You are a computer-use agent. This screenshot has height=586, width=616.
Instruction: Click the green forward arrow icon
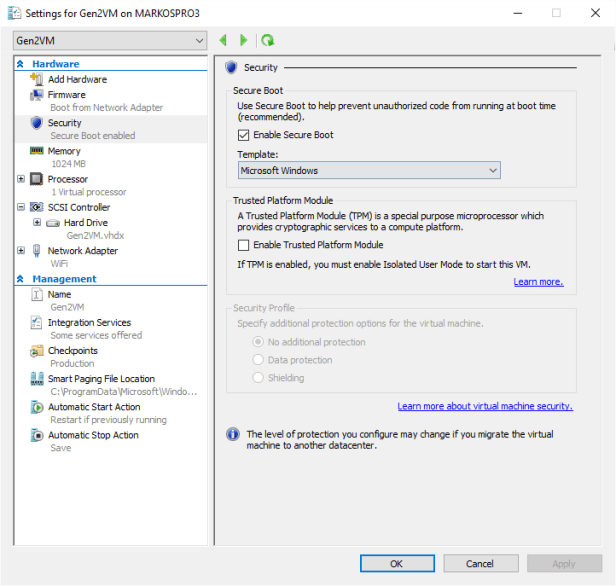pyautogui.click(x=243, y=40)
